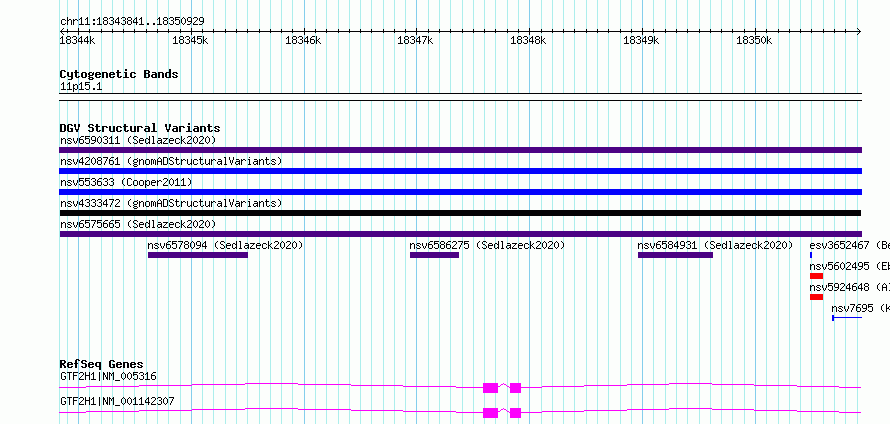The image size is (890, 424).
Task: Click the second exon block of GTF2H1|NM_005316
Action: (515, 388)
